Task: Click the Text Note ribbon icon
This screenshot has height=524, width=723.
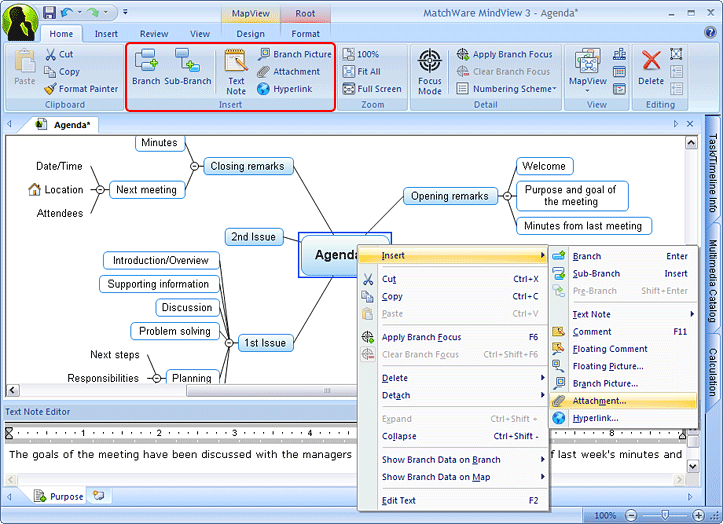Action: (236, 72)
